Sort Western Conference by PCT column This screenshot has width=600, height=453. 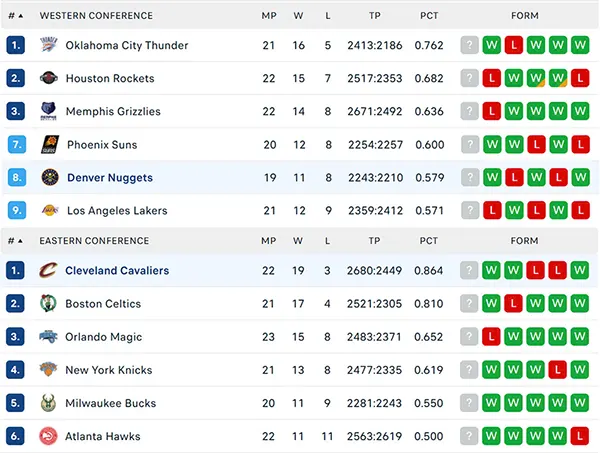(x=429, y=16)
